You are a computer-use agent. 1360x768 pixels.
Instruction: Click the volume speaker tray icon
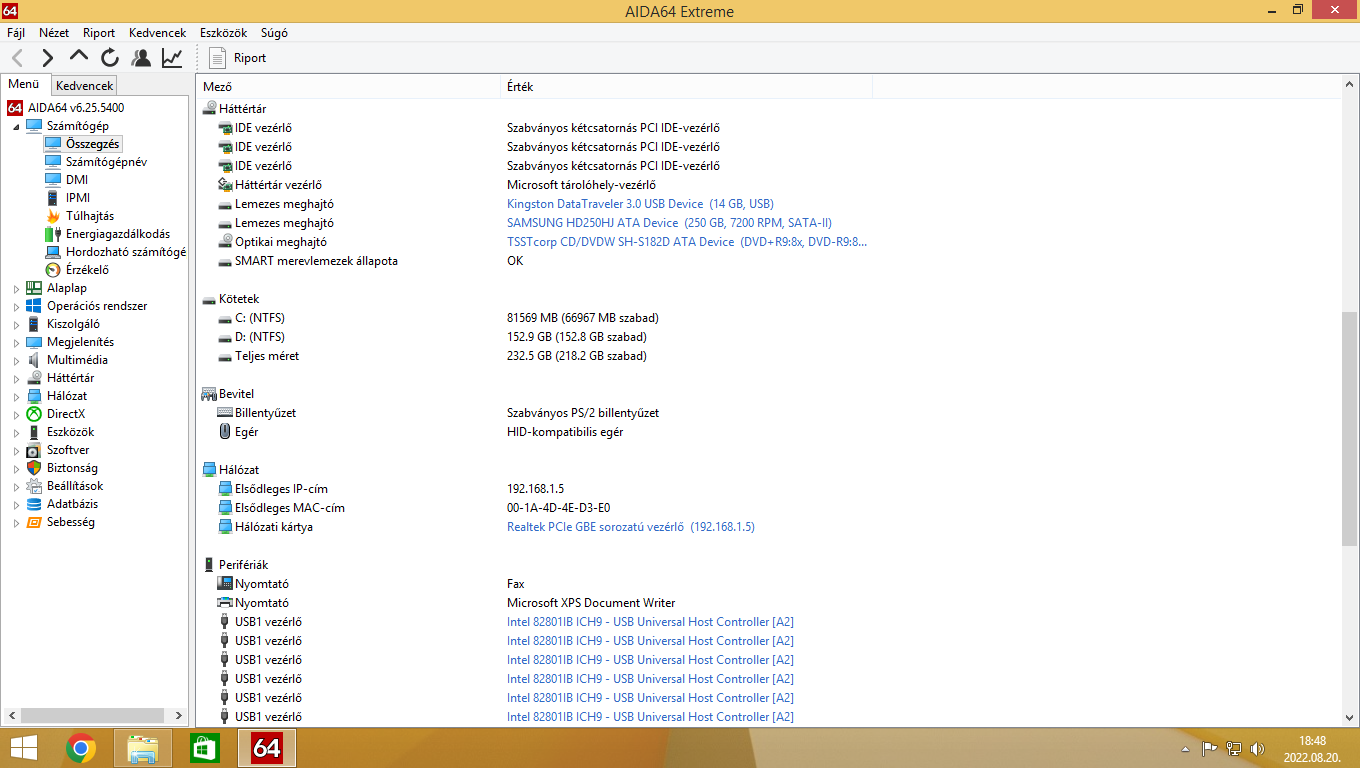coord(1258,748)
